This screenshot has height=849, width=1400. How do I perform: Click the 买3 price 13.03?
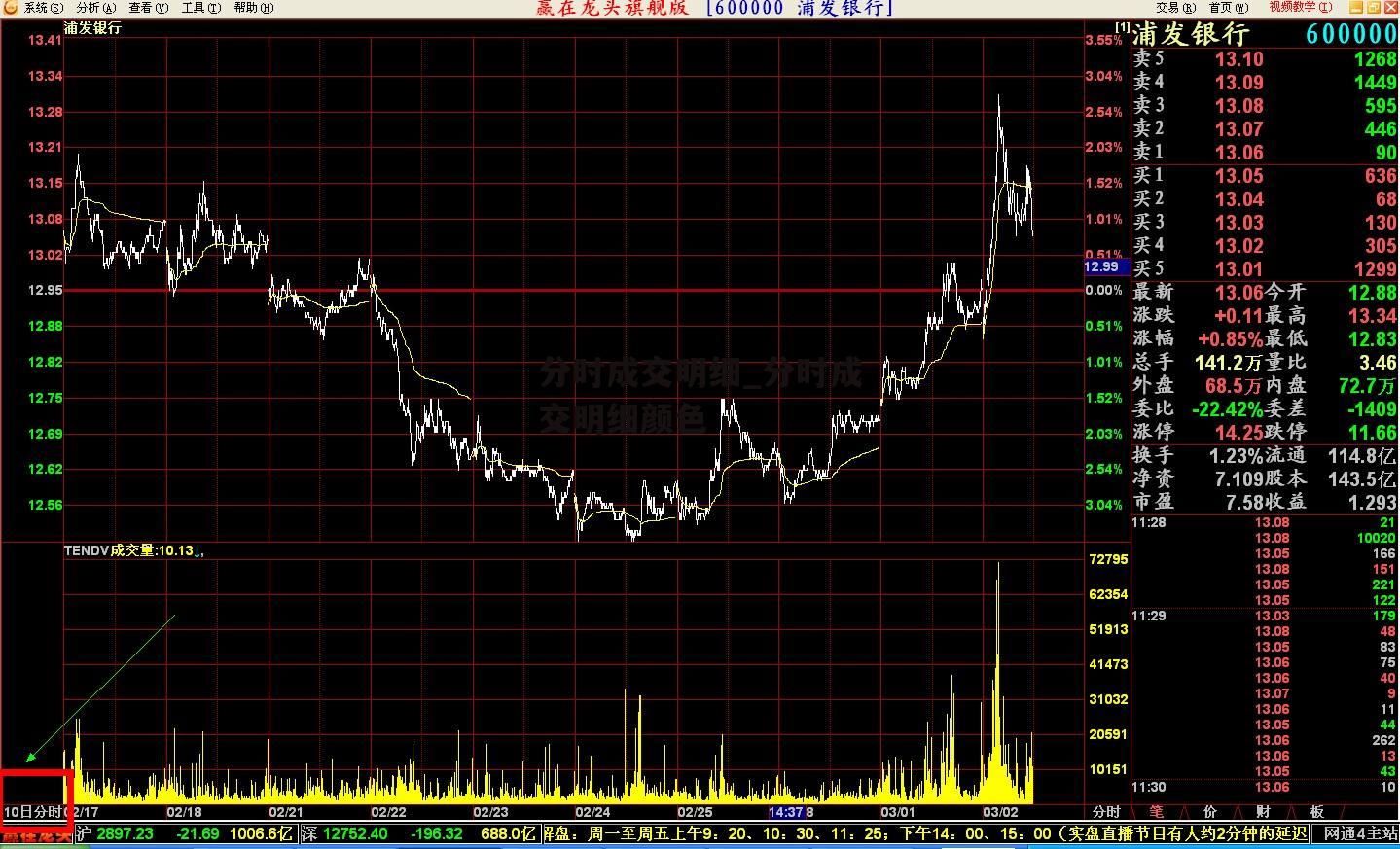click(x=1238, y=223)
